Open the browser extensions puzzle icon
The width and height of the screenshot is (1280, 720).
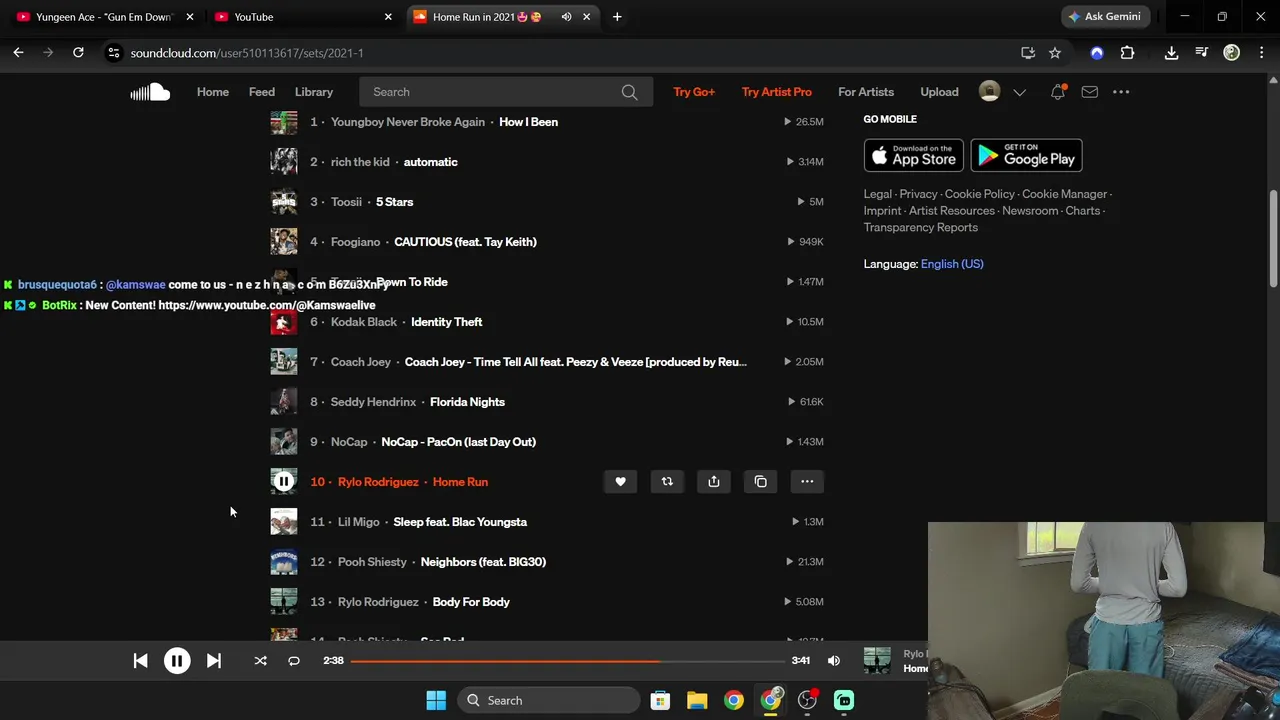pyautogui.click(x=1127, y=53)
